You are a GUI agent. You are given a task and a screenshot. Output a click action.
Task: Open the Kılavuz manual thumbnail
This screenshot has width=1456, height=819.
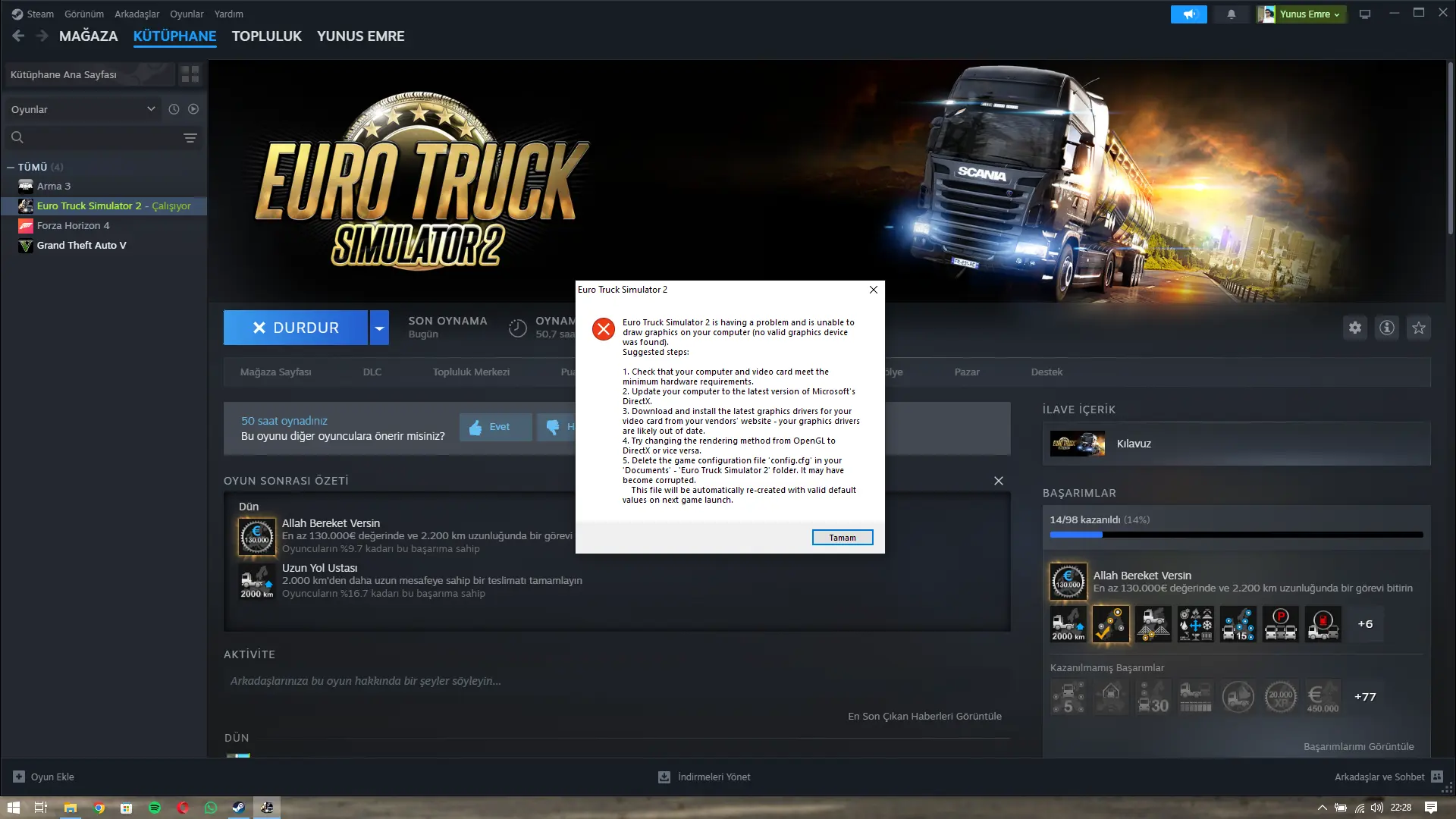coord(1077,444)
